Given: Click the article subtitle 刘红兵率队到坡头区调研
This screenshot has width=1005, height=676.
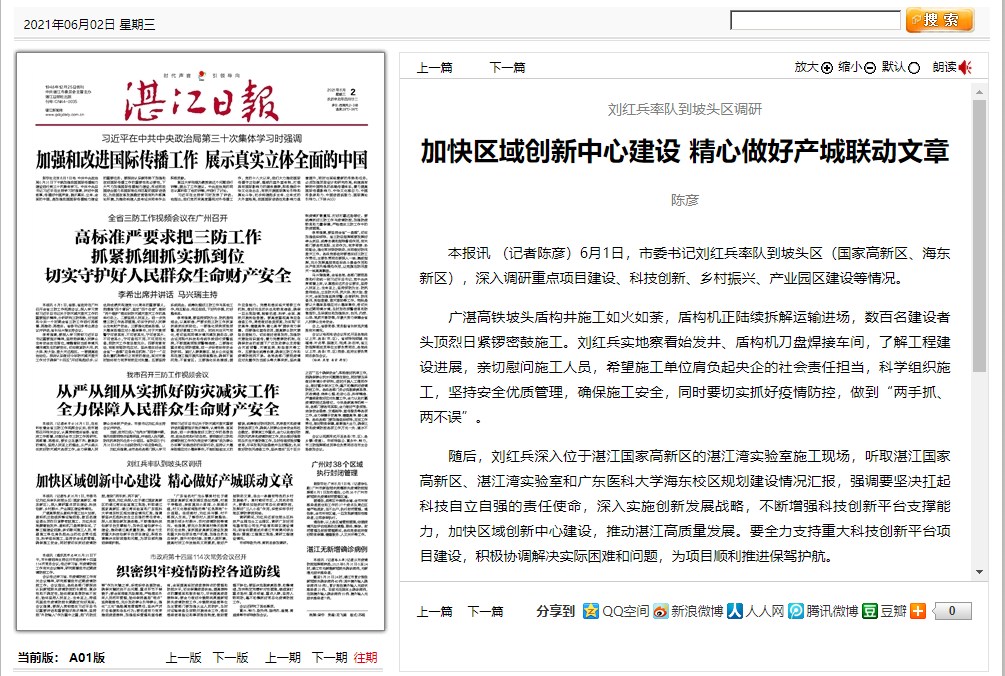Looking at the screenshot, I should point(685,110).
